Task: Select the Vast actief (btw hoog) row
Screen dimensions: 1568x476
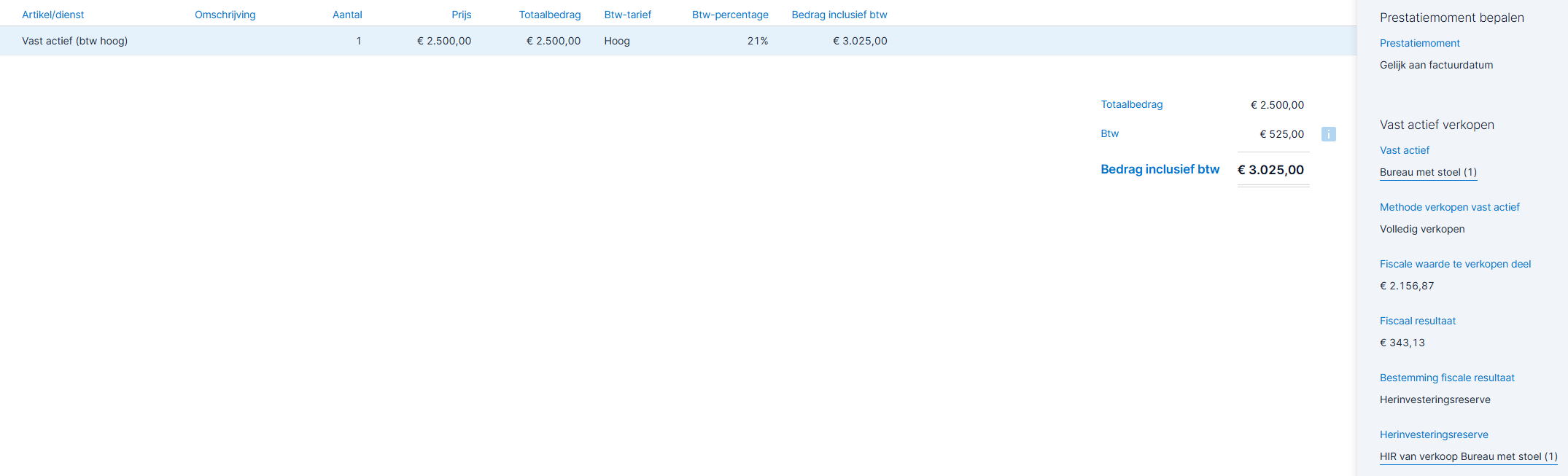Action: point(678,41)
